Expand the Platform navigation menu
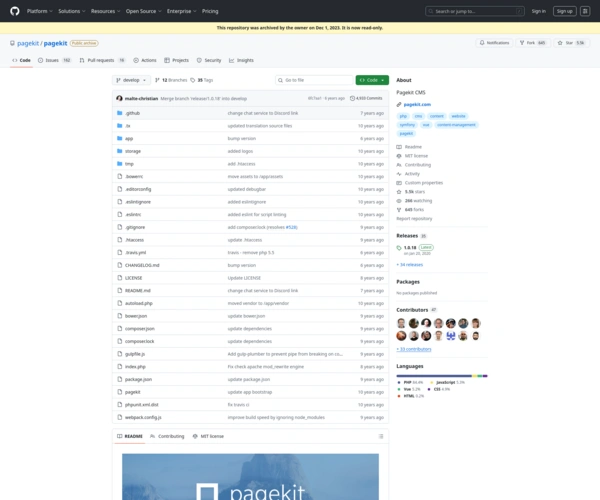600x500 pixels. coord(39,11)
